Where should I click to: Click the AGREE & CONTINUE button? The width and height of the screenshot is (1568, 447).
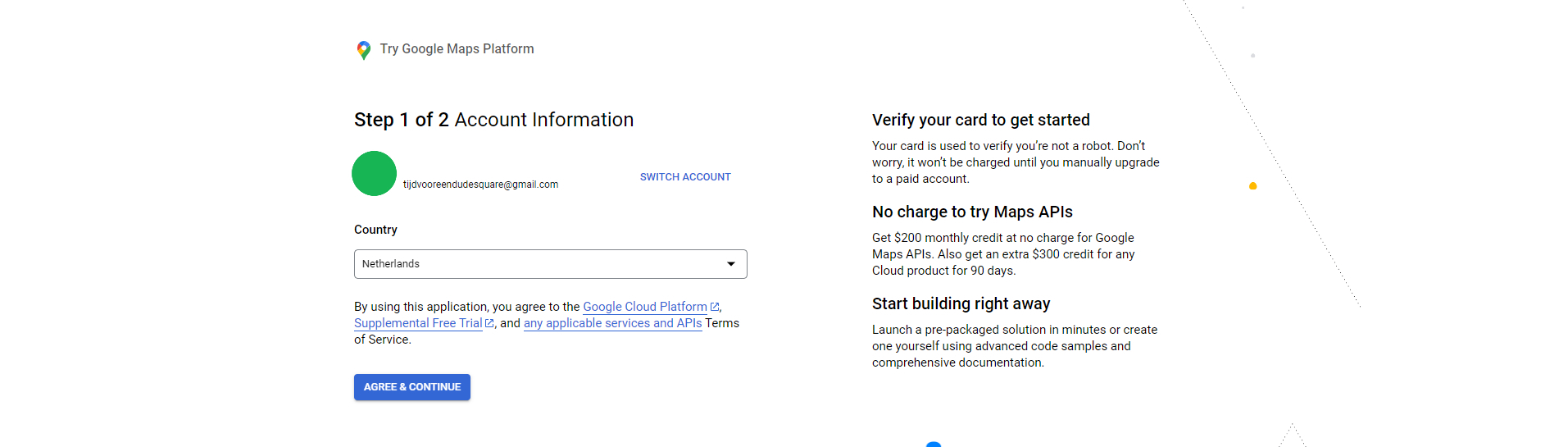coord(412,387)
